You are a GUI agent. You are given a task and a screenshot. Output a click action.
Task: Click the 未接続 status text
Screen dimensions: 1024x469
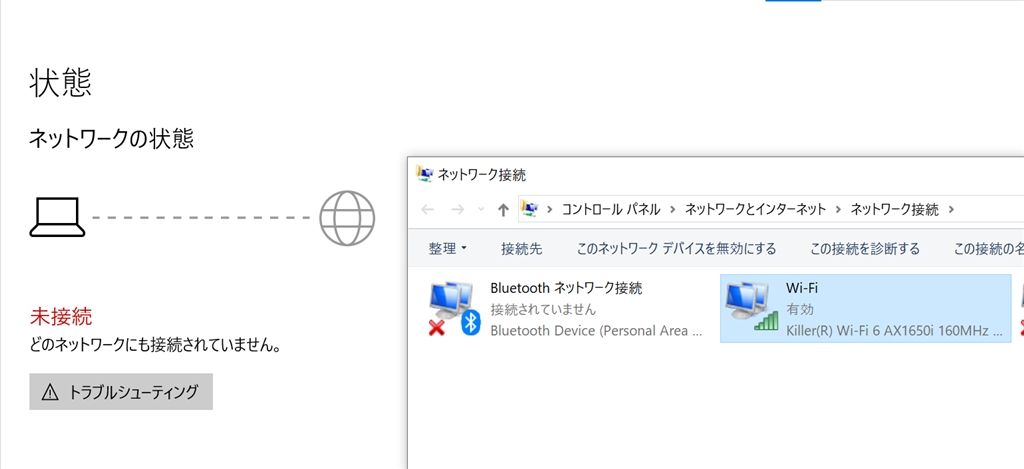coord(61,317)
